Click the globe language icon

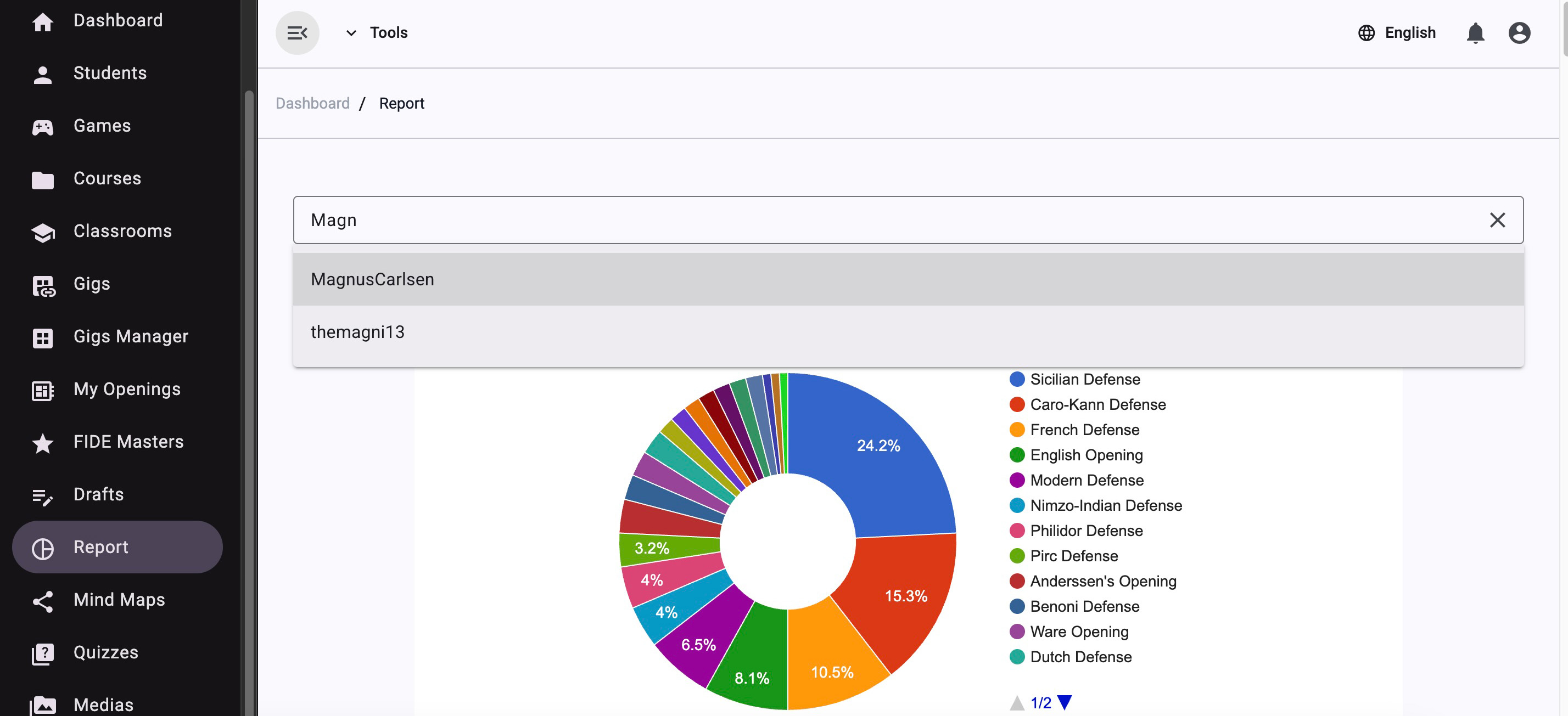(x=1366, y=33)
